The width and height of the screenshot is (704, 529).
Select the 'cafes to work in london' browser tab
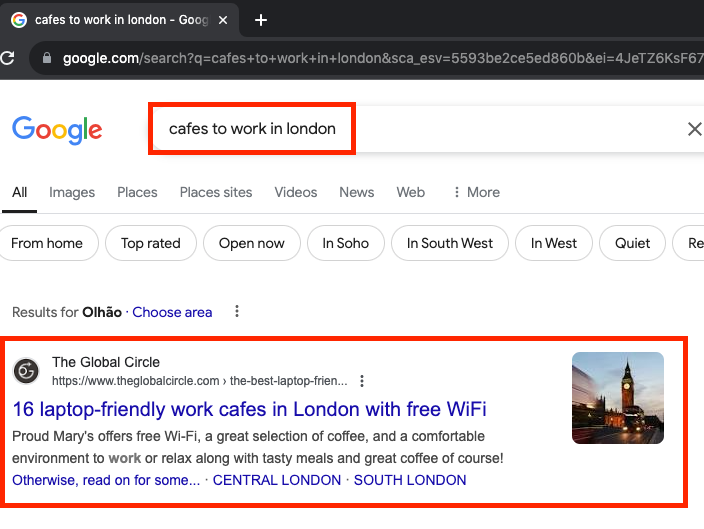coord(120,20)
